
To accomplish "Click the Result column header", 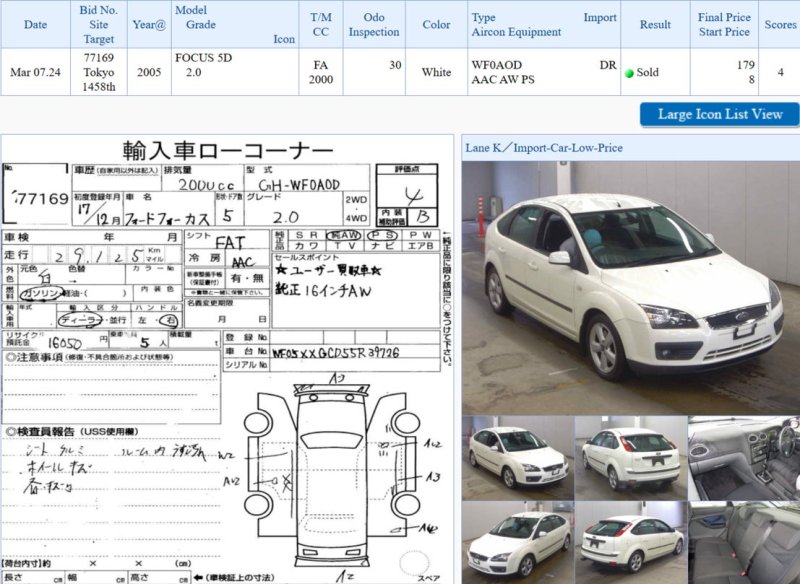I will [655, 25].
